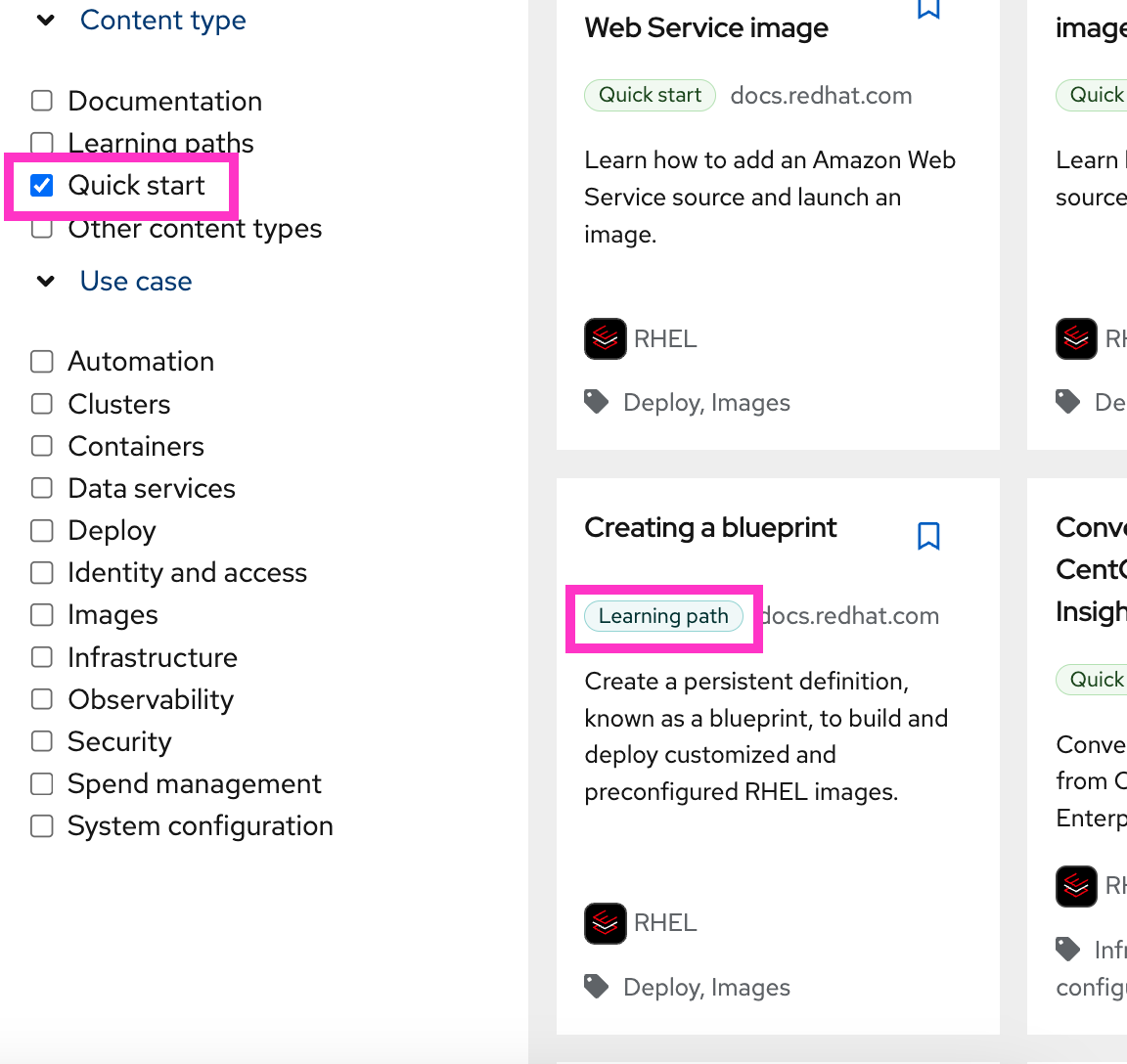Enable the Documentation content type filter
The image size is (1127, 1064).
tap(42, 101)
